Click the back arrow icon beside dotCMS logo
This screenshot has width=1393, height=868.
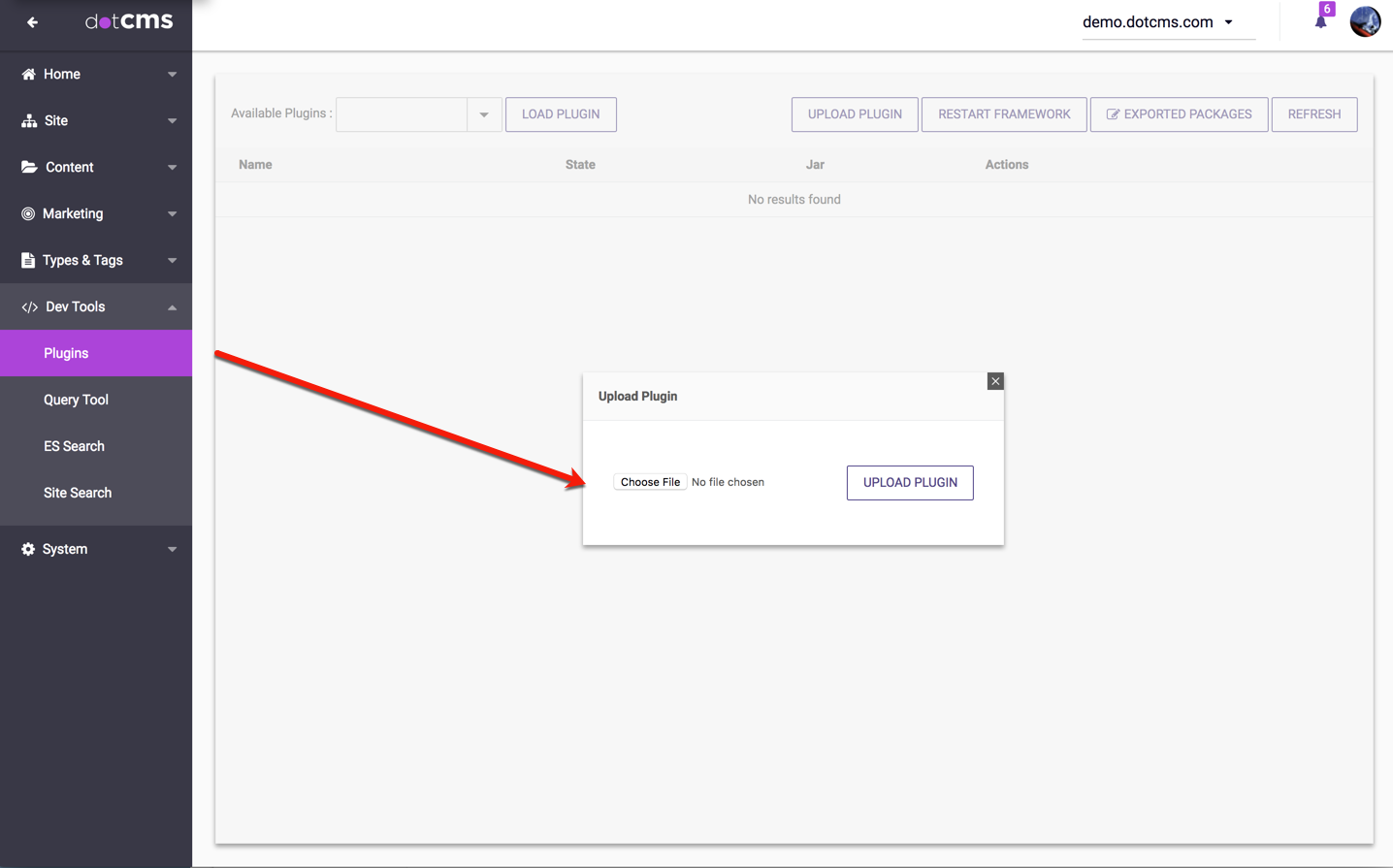point(32,22)
